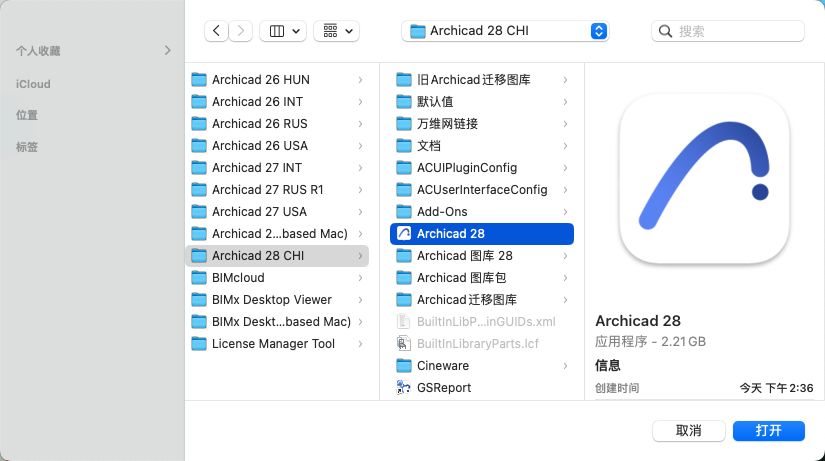Screen dimensions: 825x461
Task: Select iCloud in the sidebar
Action: click(33, 84)
